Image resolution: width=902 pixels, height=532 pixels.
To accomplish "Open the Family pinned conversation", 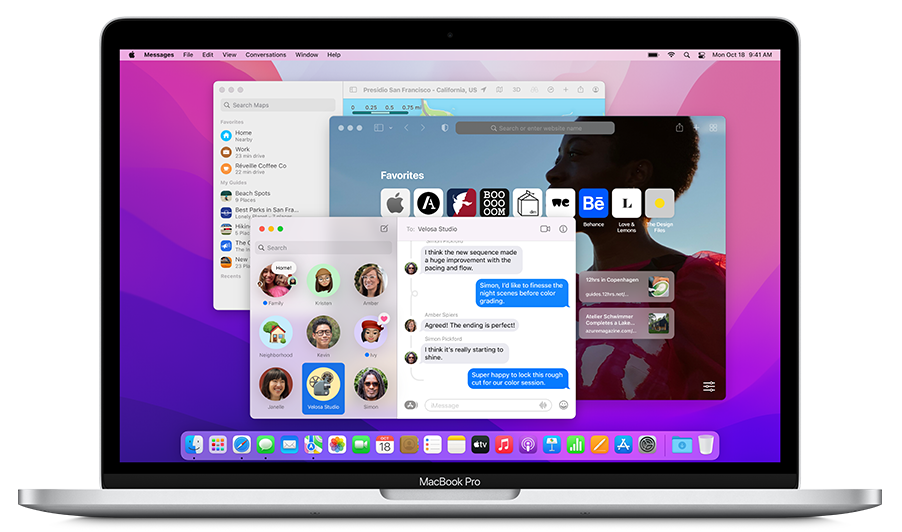I will click(x=276, y=285).
